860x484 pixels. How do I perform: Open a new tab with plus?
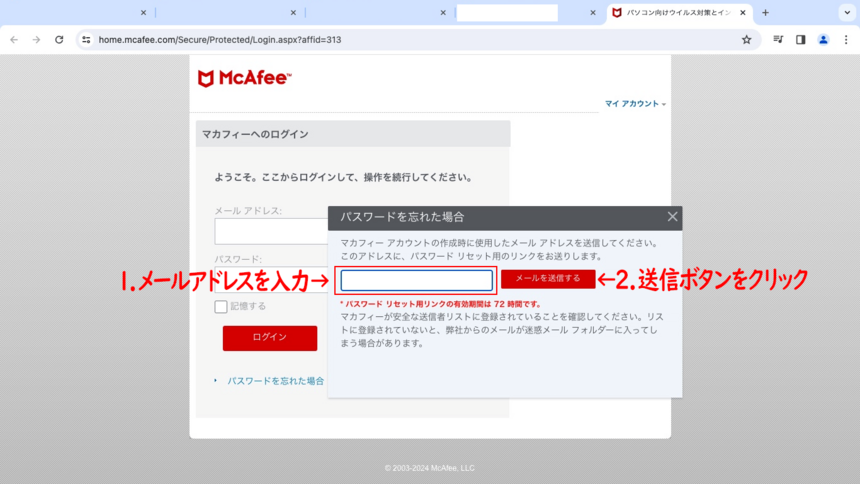pyautogui.click(x=765, y=13)
